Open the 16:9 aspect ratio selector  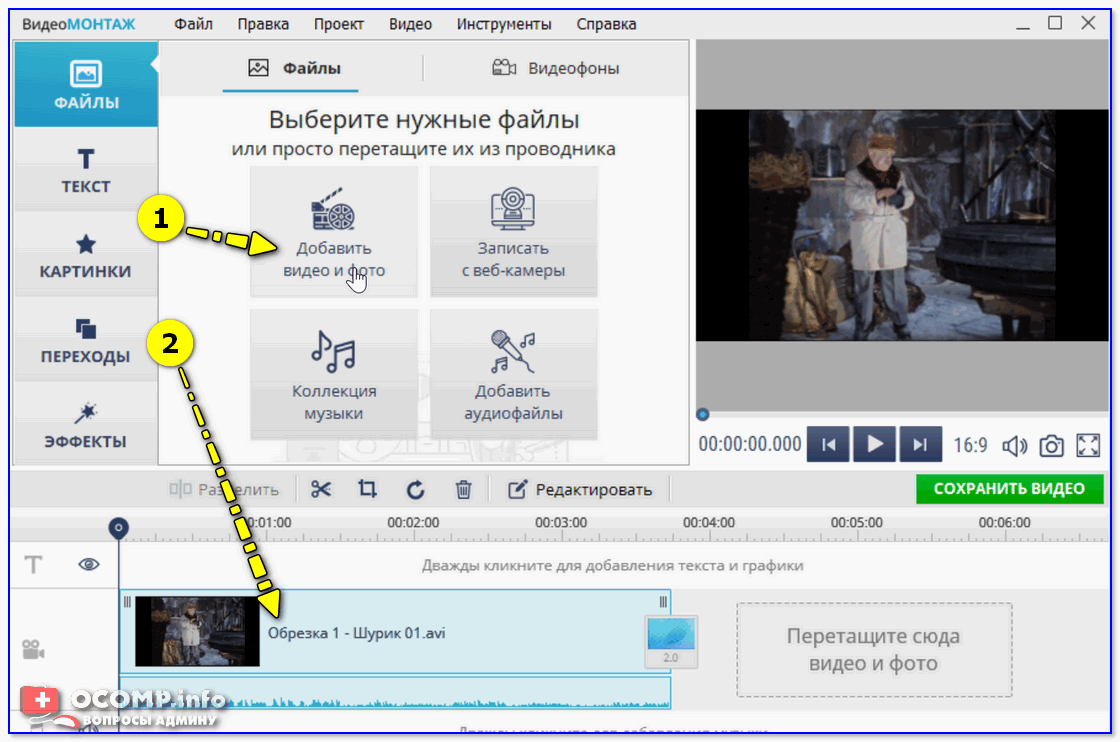coord(970,446)
